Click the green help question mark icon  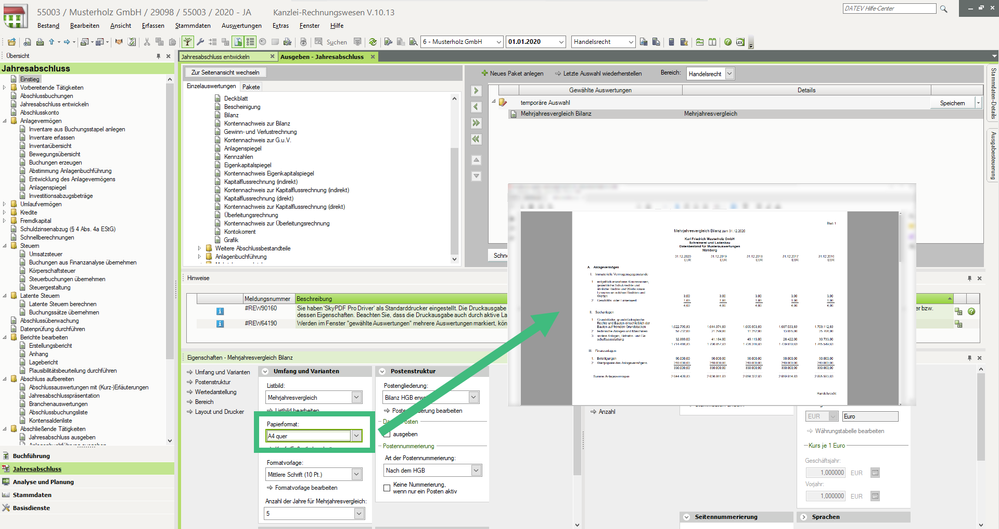728,42
